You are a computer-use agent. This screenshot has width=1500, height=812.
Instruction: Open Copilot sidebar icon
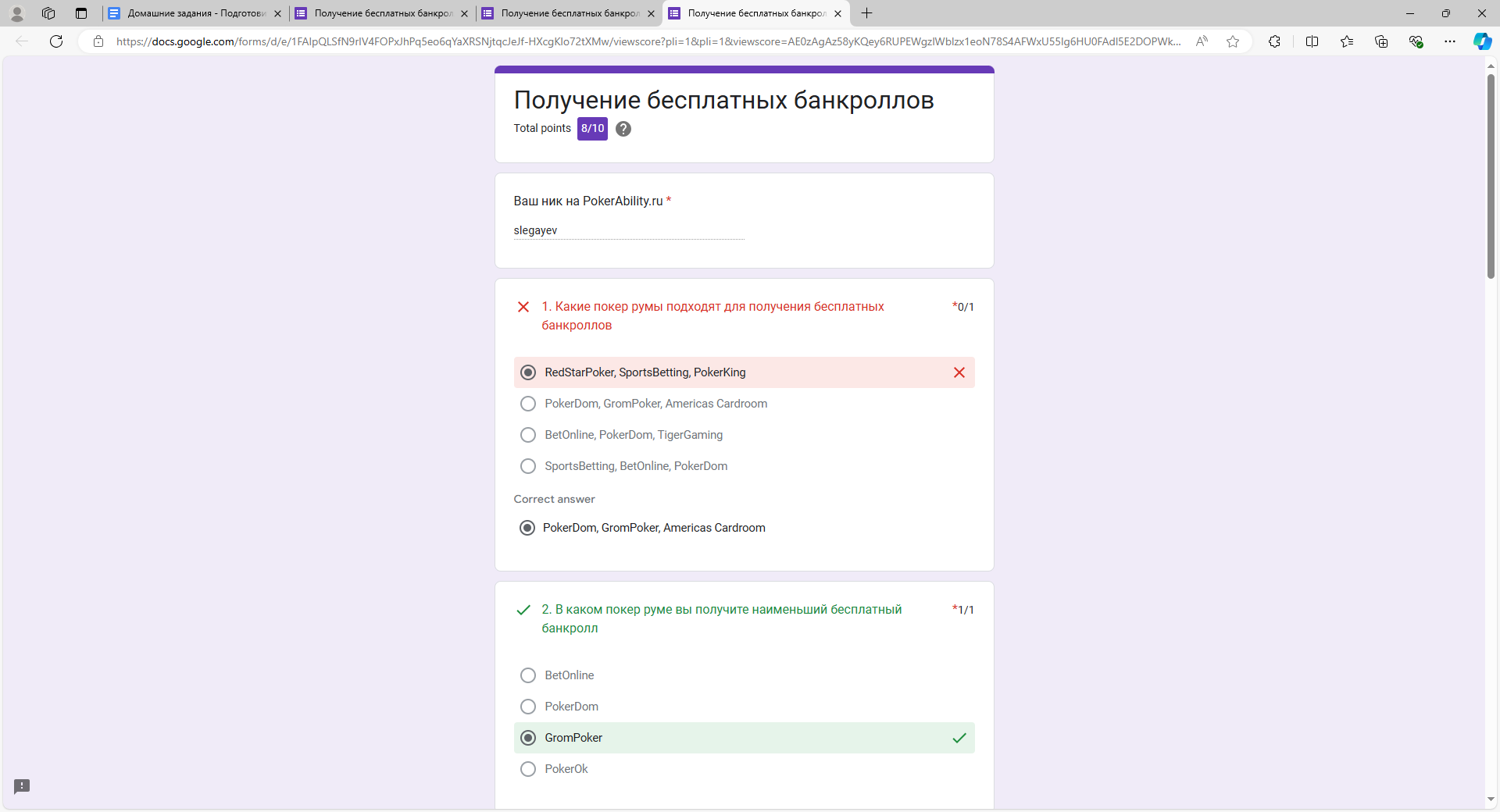click(1482, 41)
